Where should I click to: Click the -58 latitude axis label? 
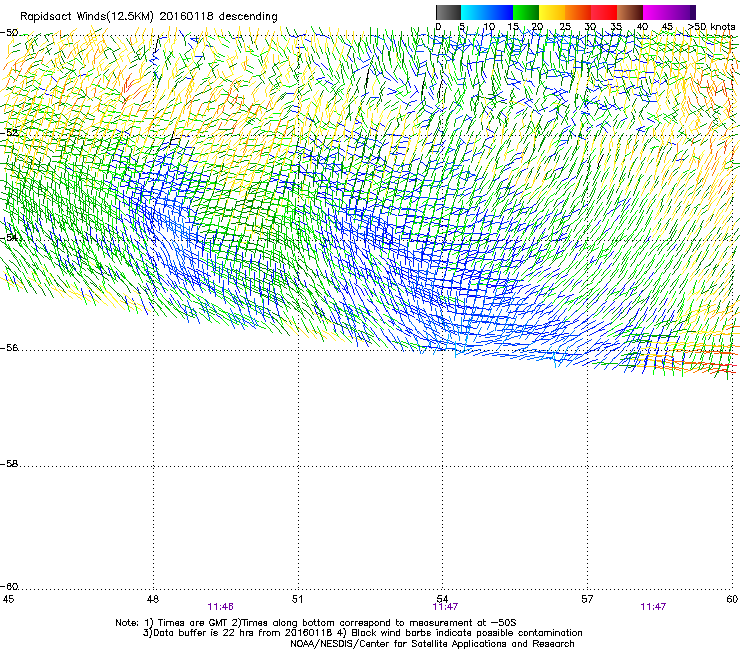(x=9, y=464)
